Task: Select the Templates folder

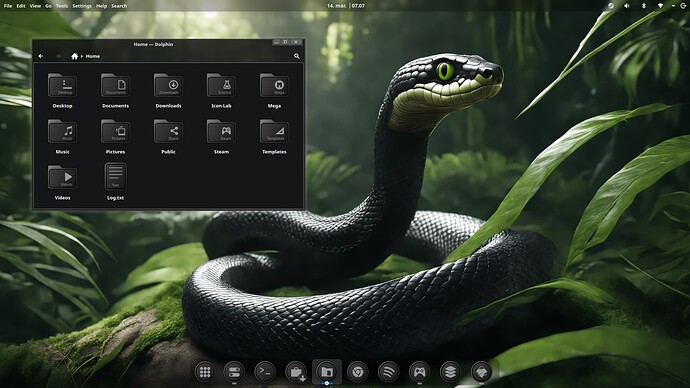Action: (274, 132)
